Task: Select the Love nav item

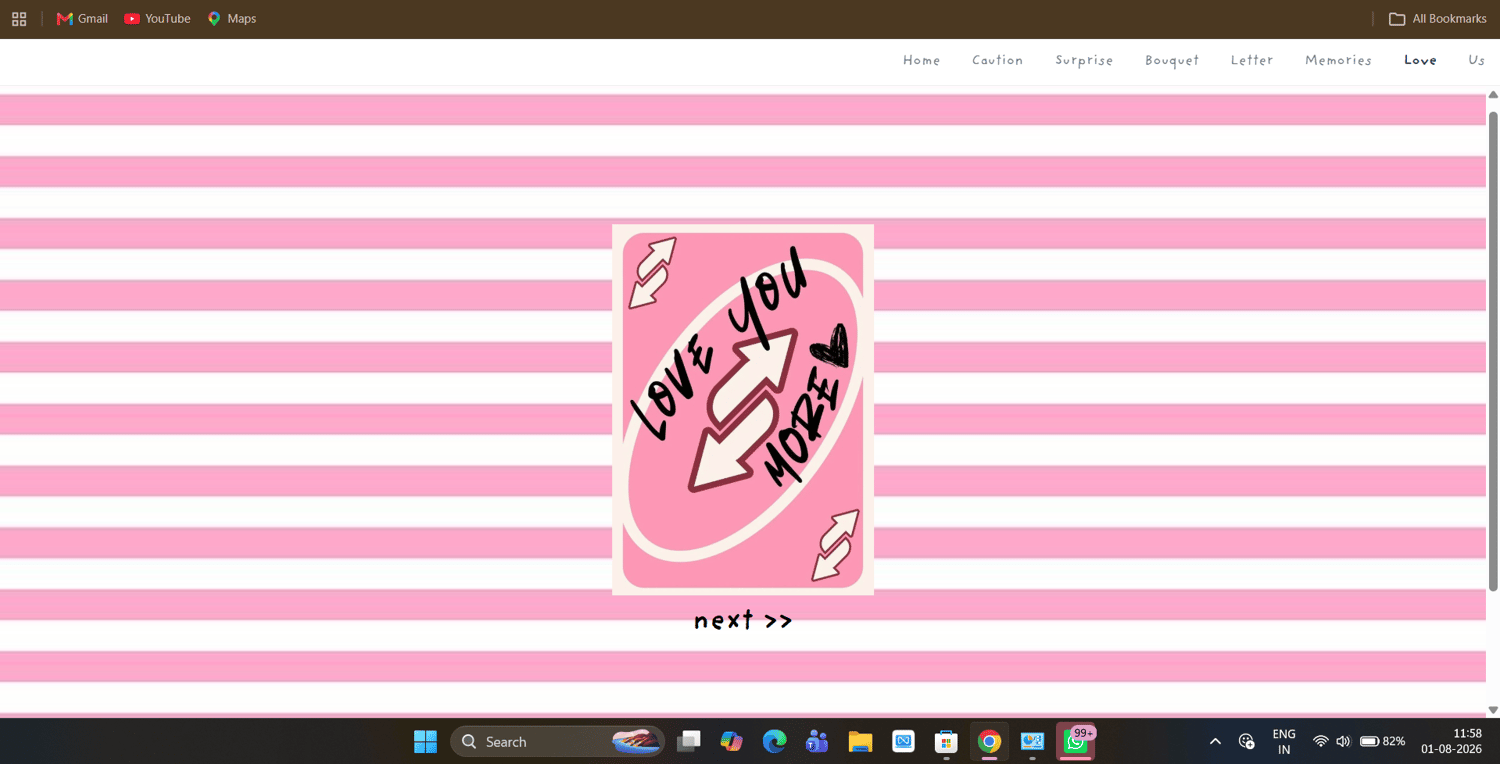Action: [x=1420, y=60]
